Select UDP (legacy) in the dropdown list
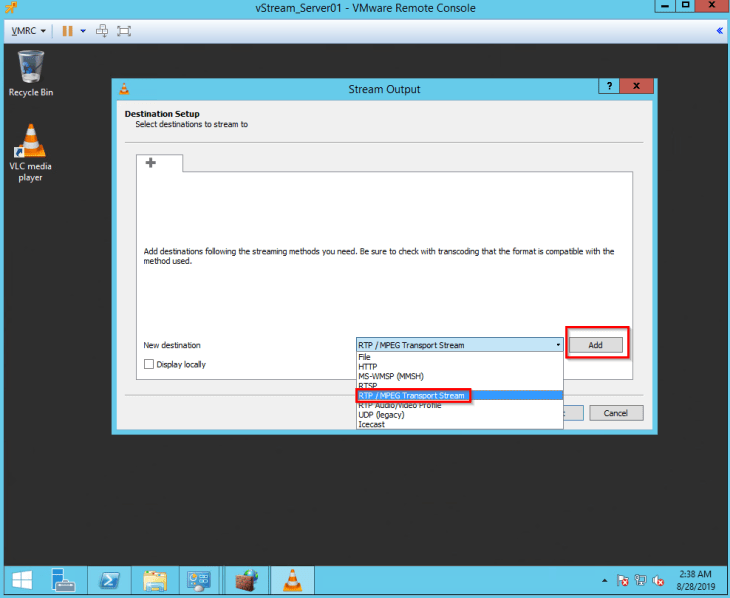This screenshot has width=730, height=598. tap(381, 415)
